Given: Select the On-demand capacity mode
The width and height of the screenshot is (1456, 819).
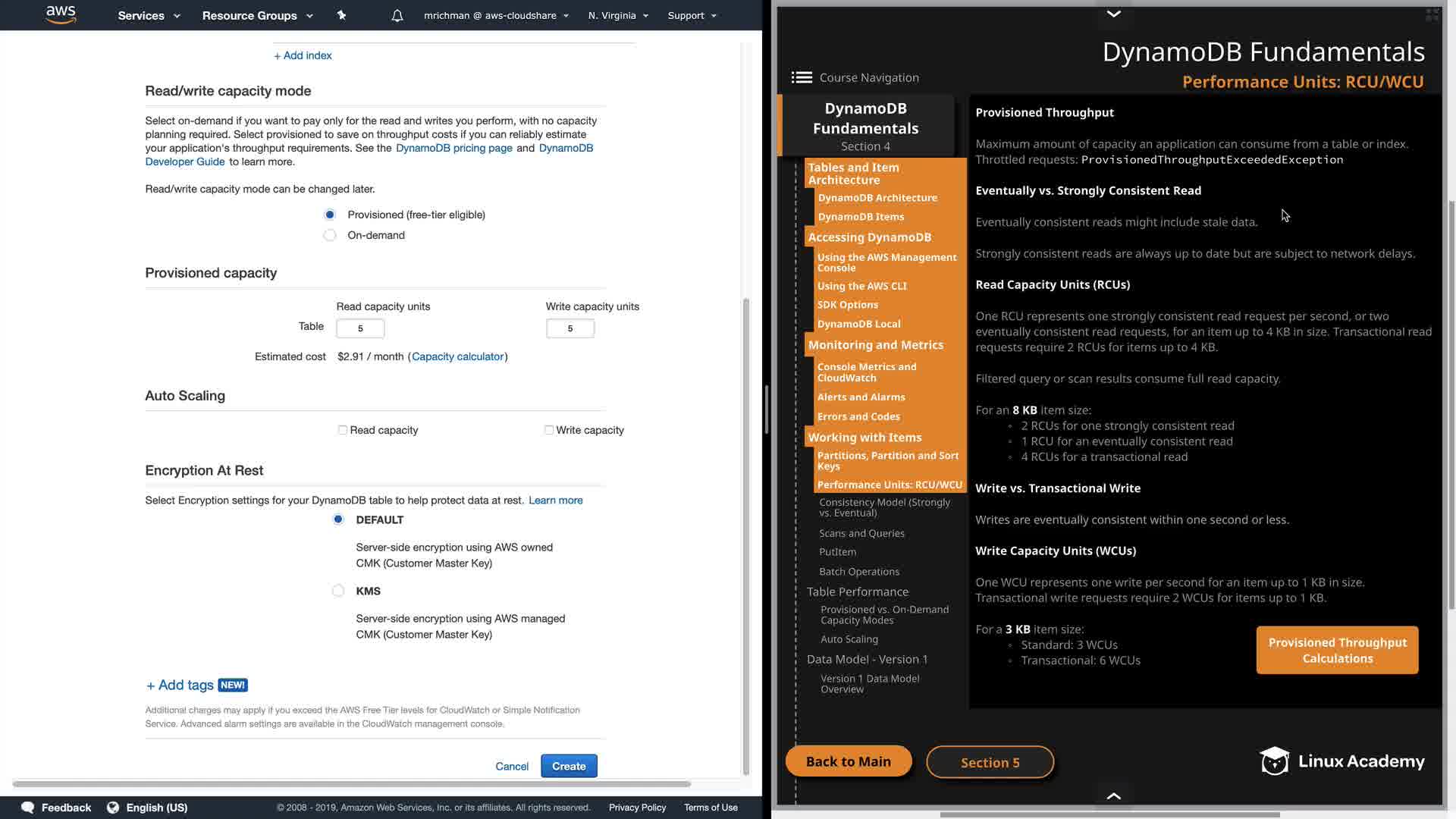Looking at the screenshot, I should pos(330,235).
